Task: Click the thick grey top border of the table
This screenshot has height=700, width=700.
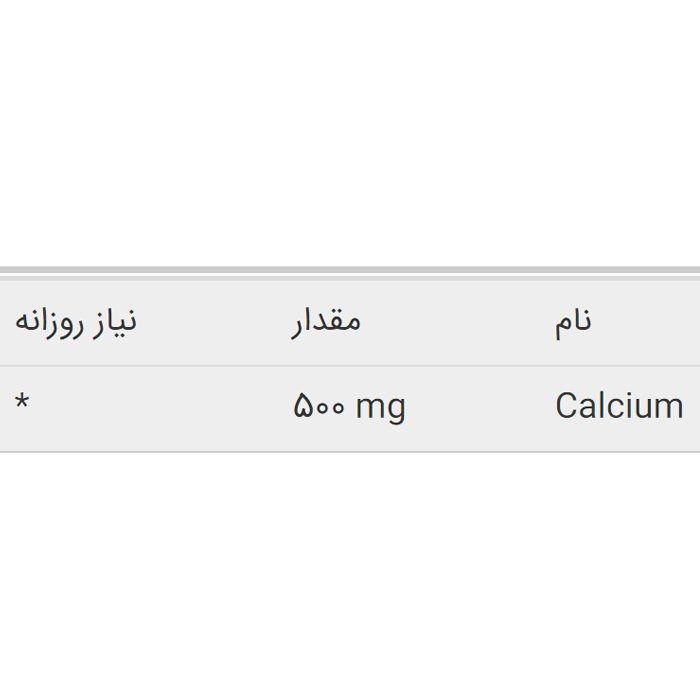Action: click(350, 271)
